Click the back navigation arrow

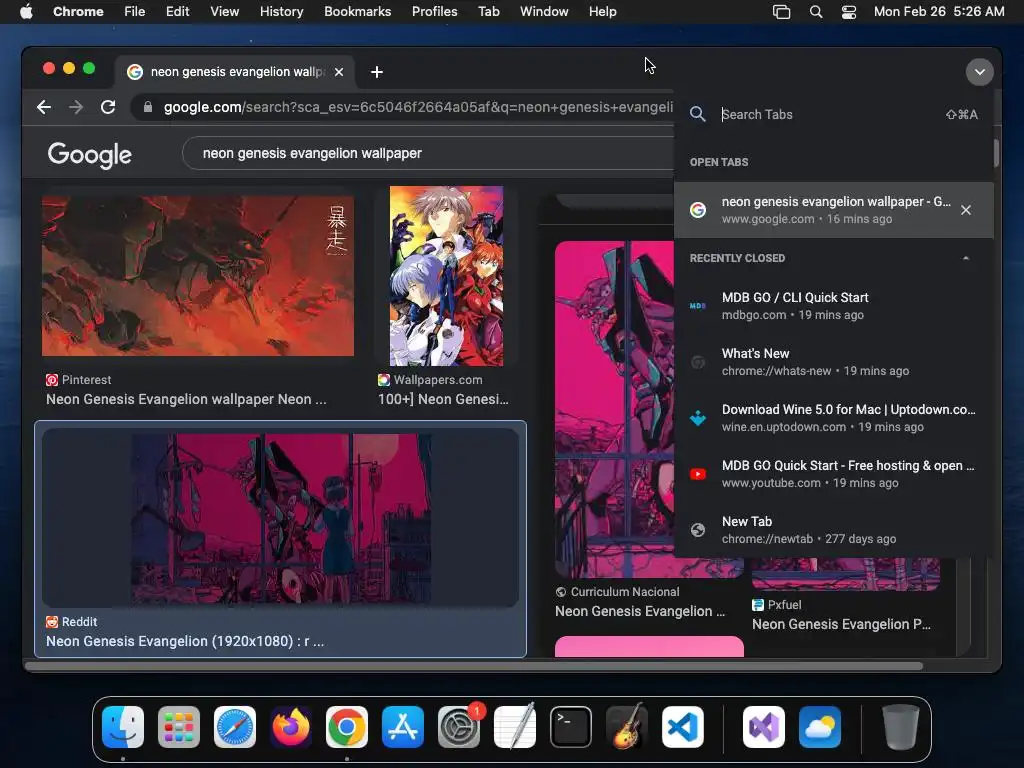coord(44,107)
